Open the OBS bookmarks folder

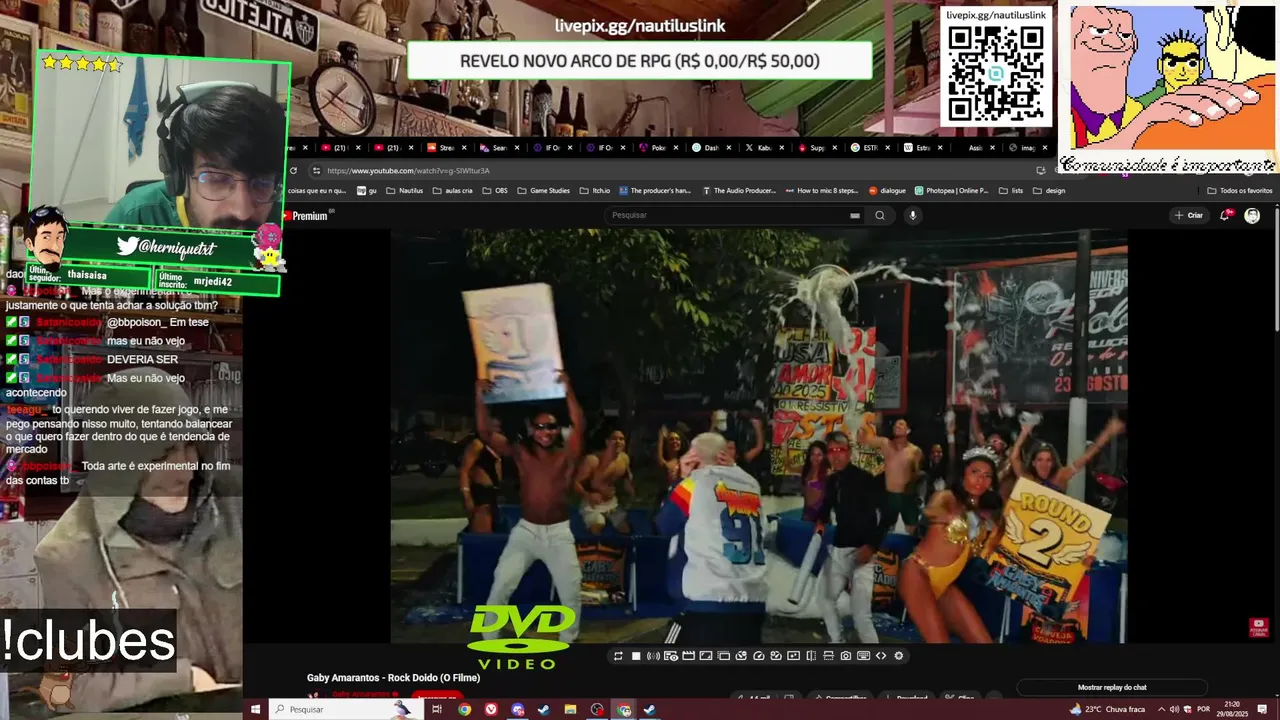click(x=494, y=190)
